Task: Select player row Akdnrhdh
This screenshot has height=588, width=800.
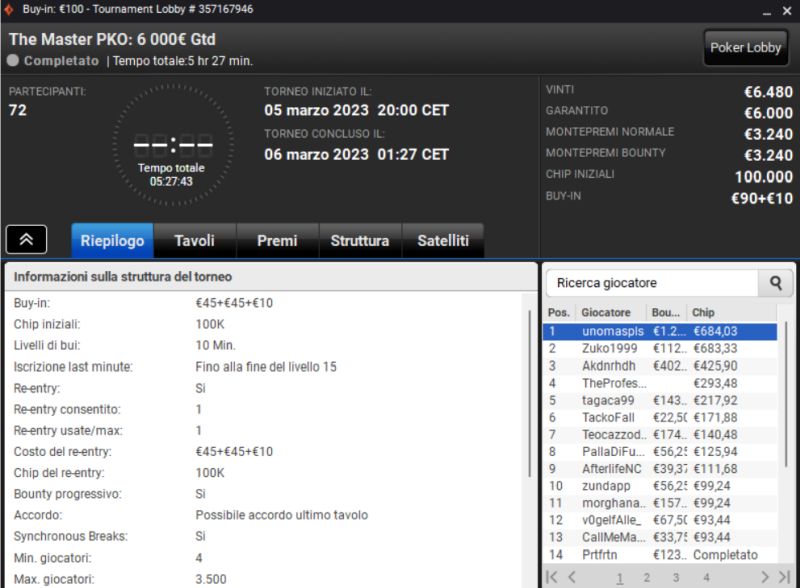Action: 660,366
